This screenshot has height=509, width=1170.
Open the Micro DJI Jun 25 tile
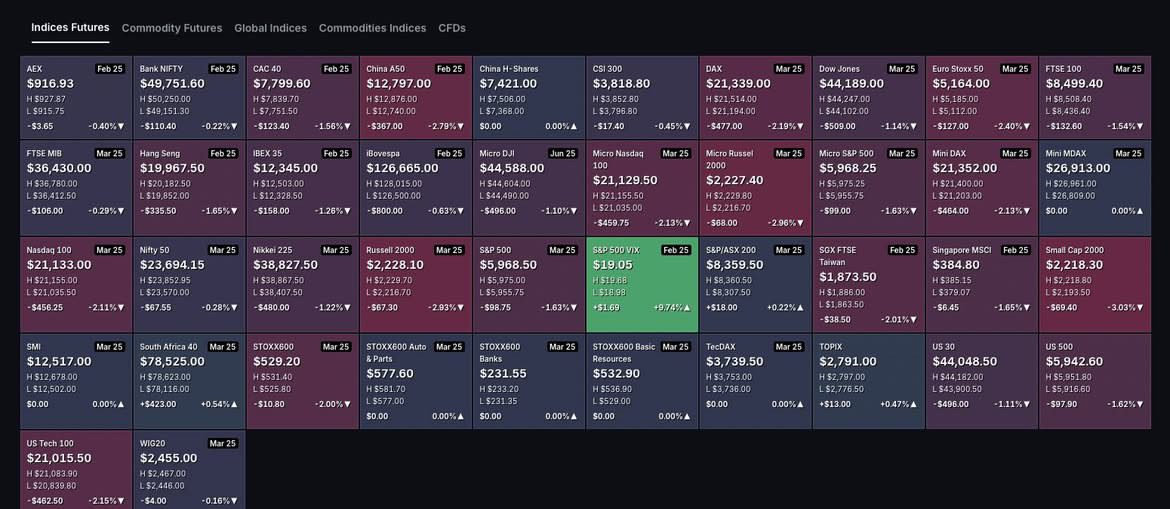[529, 189]
